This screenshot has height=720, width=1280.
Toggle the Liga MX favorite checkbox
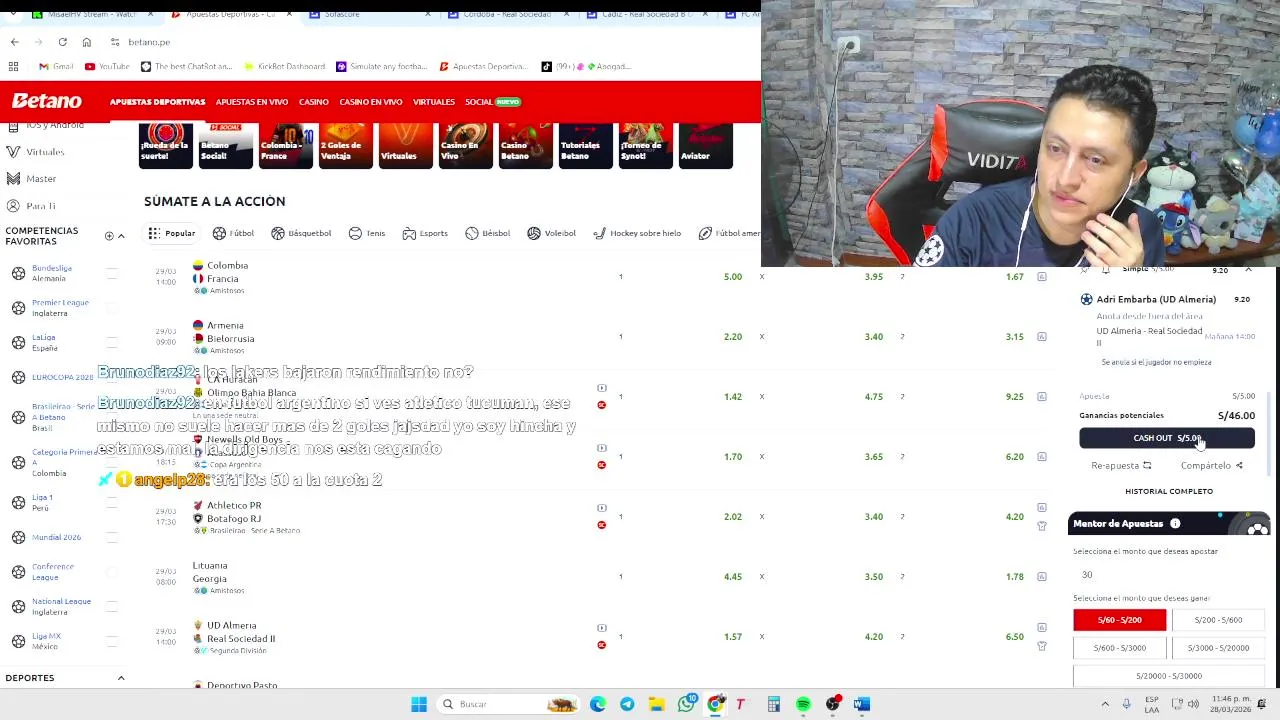click(112, 641)
